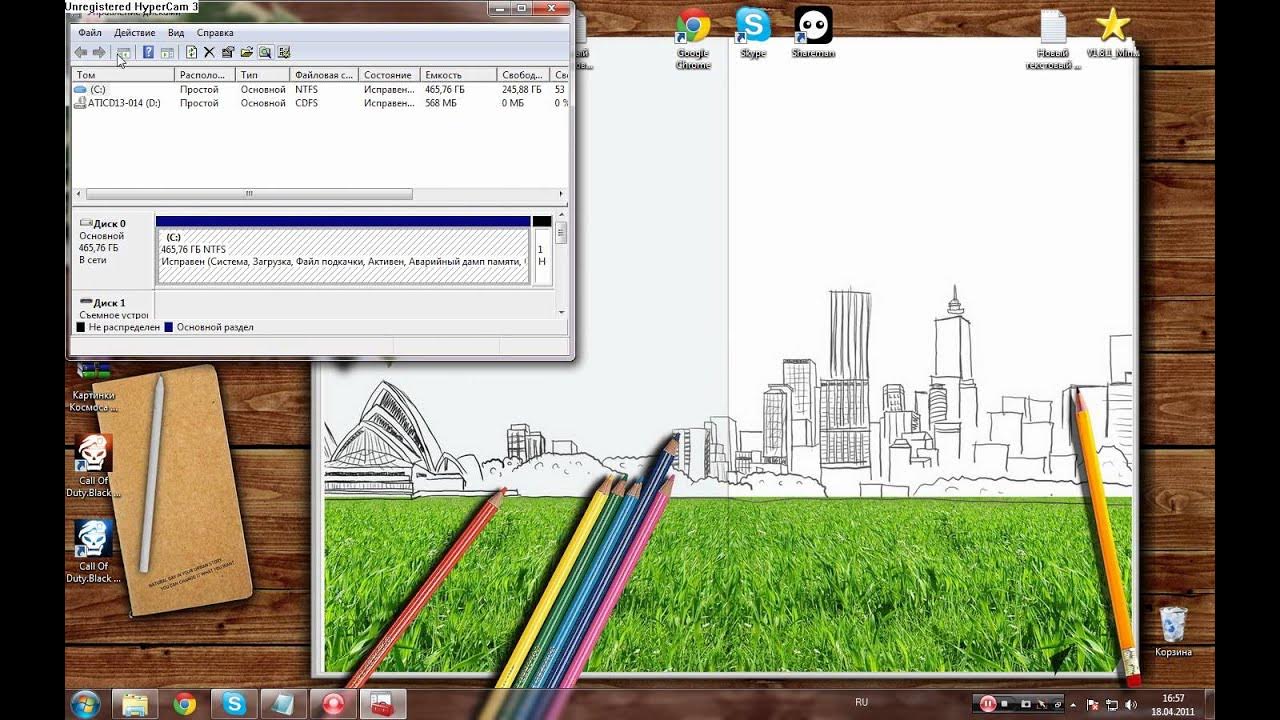Click the NTFS file system cell
Screen dimensions: 1280x720
point(306,89)
